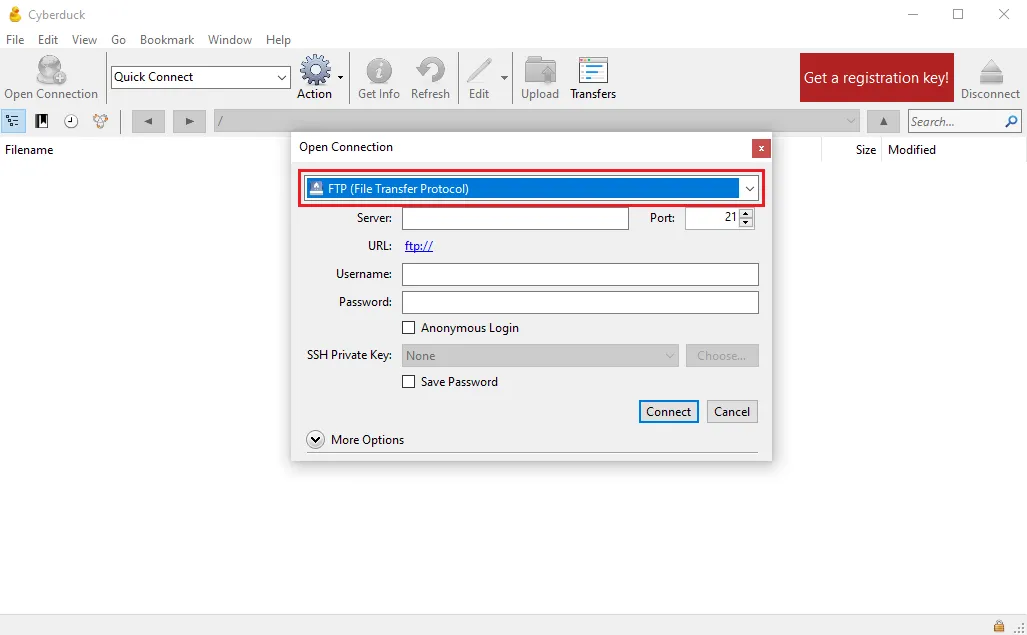Sort by Filename column header
The image size is (1027, 635).
[x=29, y=150]
